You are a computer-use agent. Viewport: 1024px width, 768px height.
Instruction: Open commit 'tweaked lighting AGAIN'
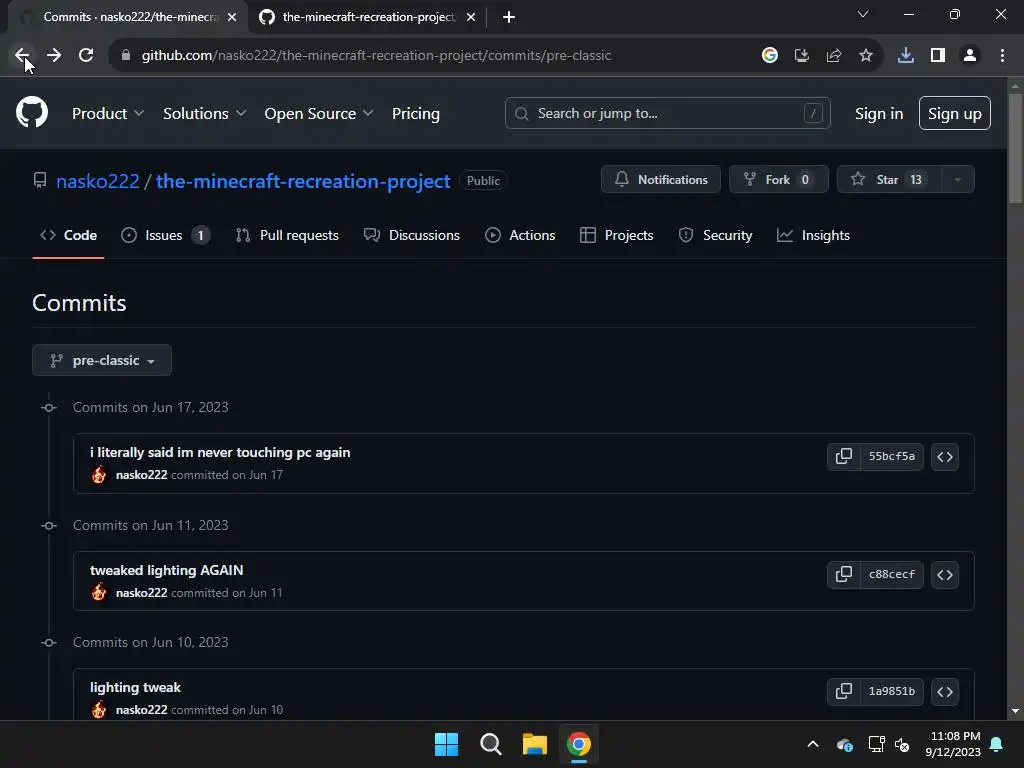click(167, 570)
